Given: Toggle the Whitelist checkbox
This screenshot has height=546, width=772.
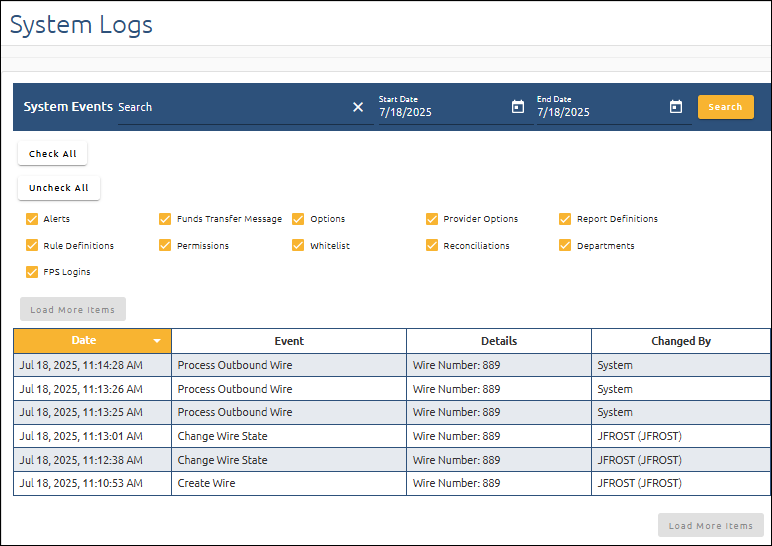Looking at the screenshot, I should [x=298, y=245].
